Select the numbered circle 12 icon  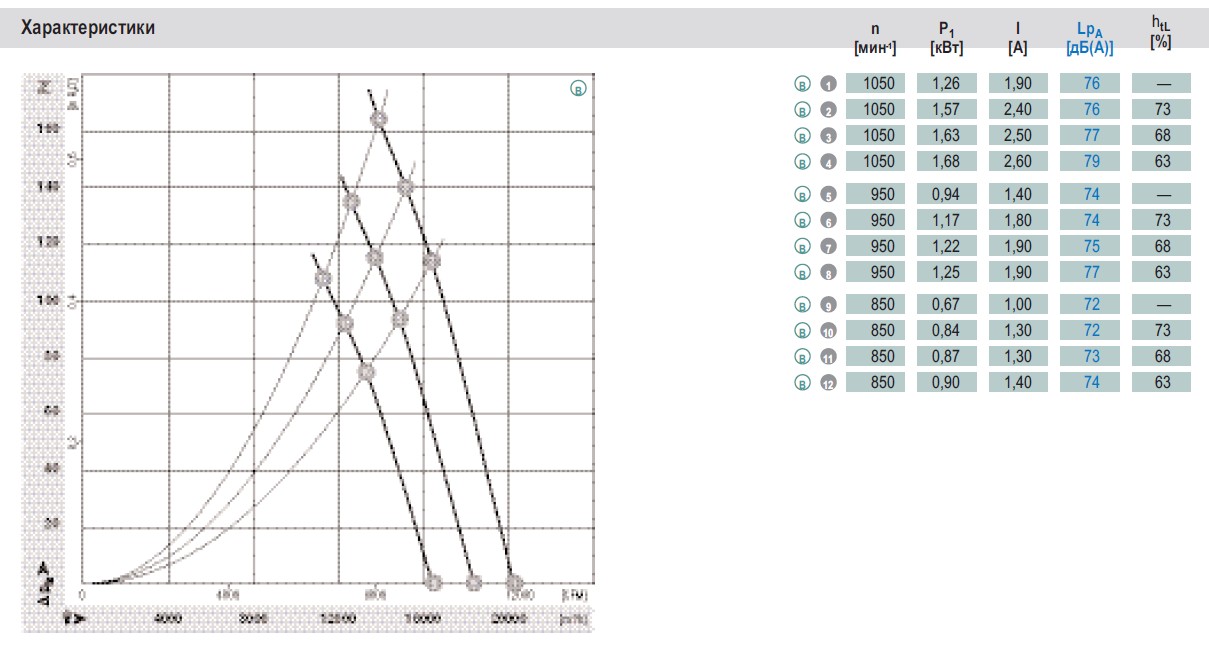pos(828,383)
